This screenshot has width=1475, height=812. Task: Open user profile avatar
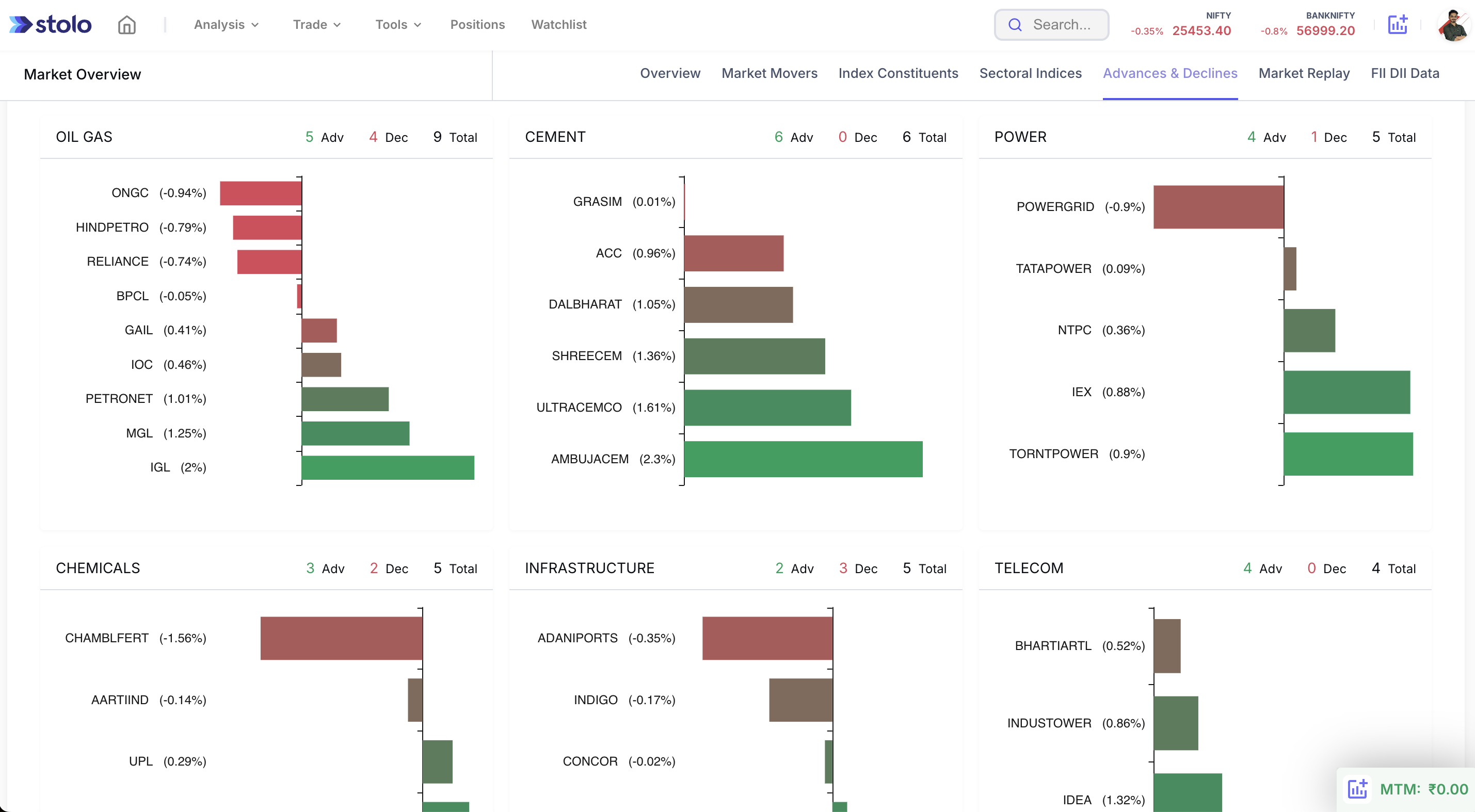point(1453,25)
